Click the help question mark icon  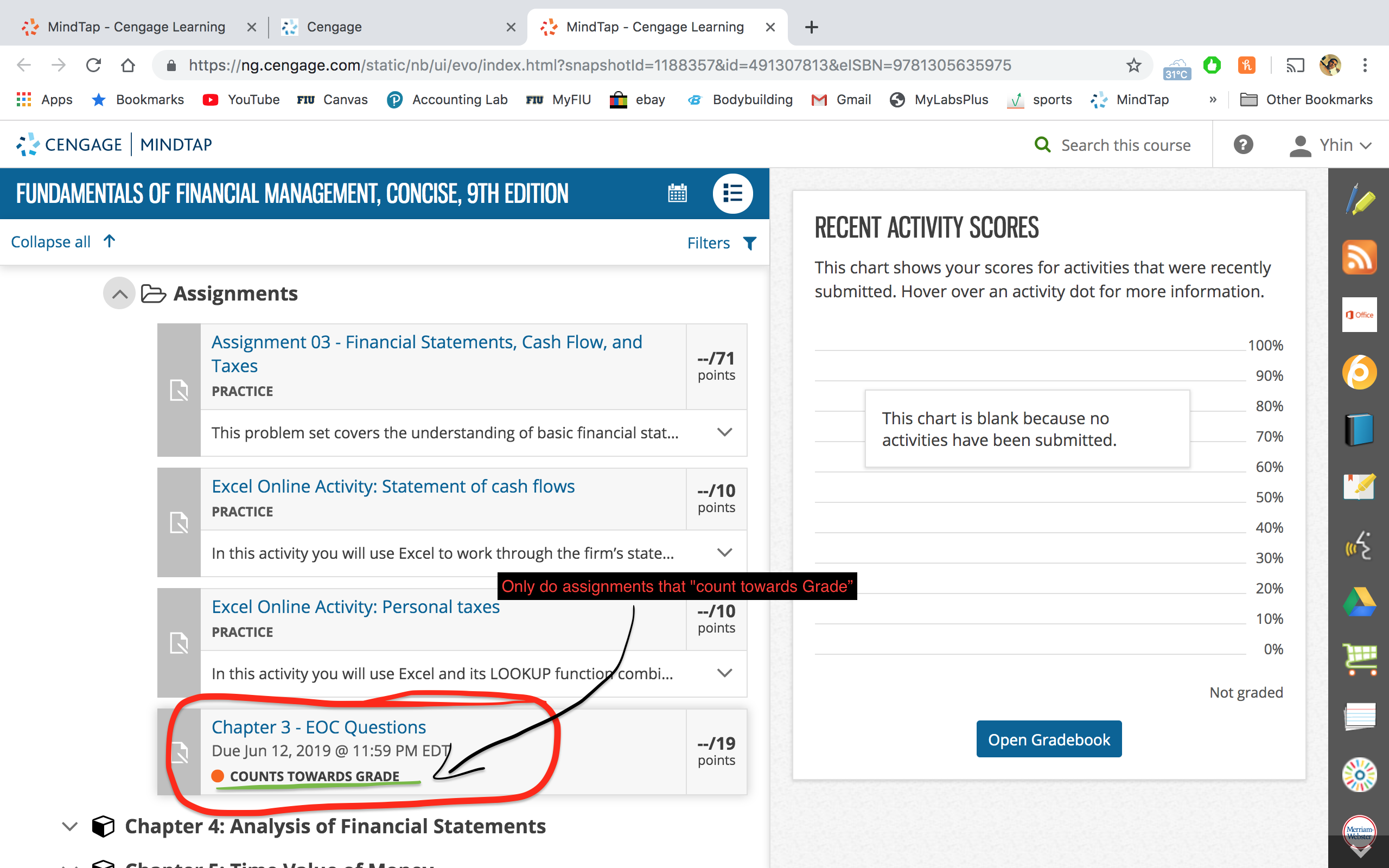pyautogui.click(x=1243, y=145)
